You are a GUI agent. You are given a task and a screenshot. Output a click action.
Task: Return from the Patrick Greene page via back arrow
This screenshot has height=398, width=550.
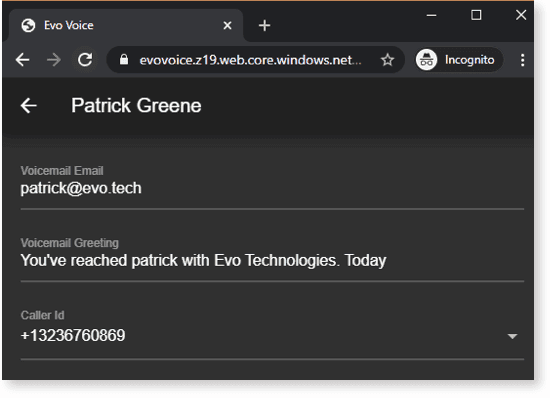click(x=29, y=106)
